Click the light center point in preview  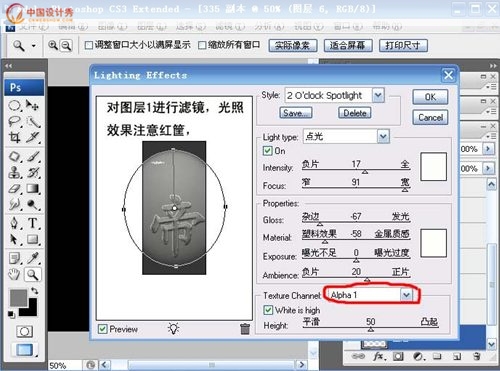[x=174, y=208]
